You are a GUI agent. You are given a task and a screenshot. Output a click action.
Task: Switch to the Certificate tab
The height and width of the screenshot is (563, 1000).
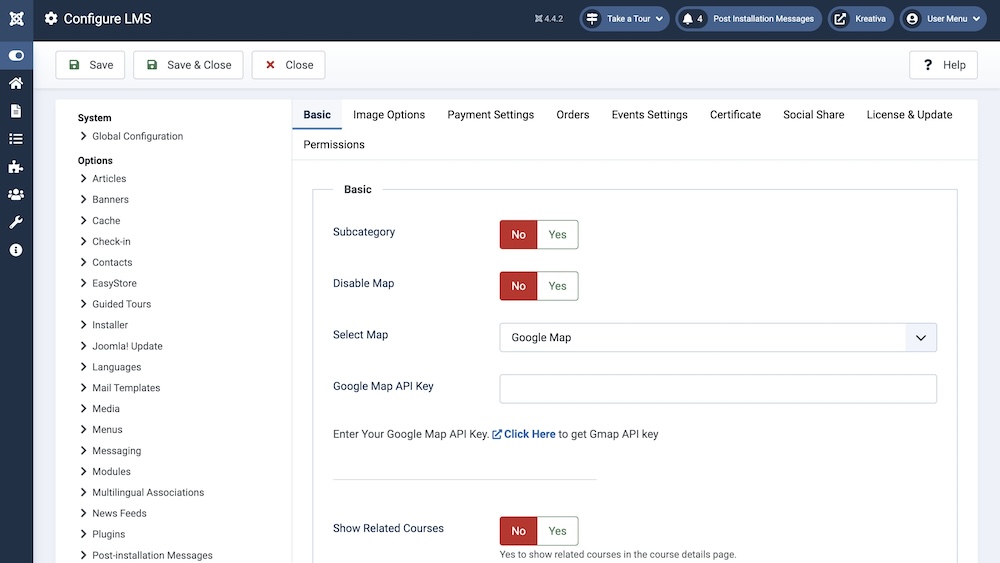coord(735,115)
